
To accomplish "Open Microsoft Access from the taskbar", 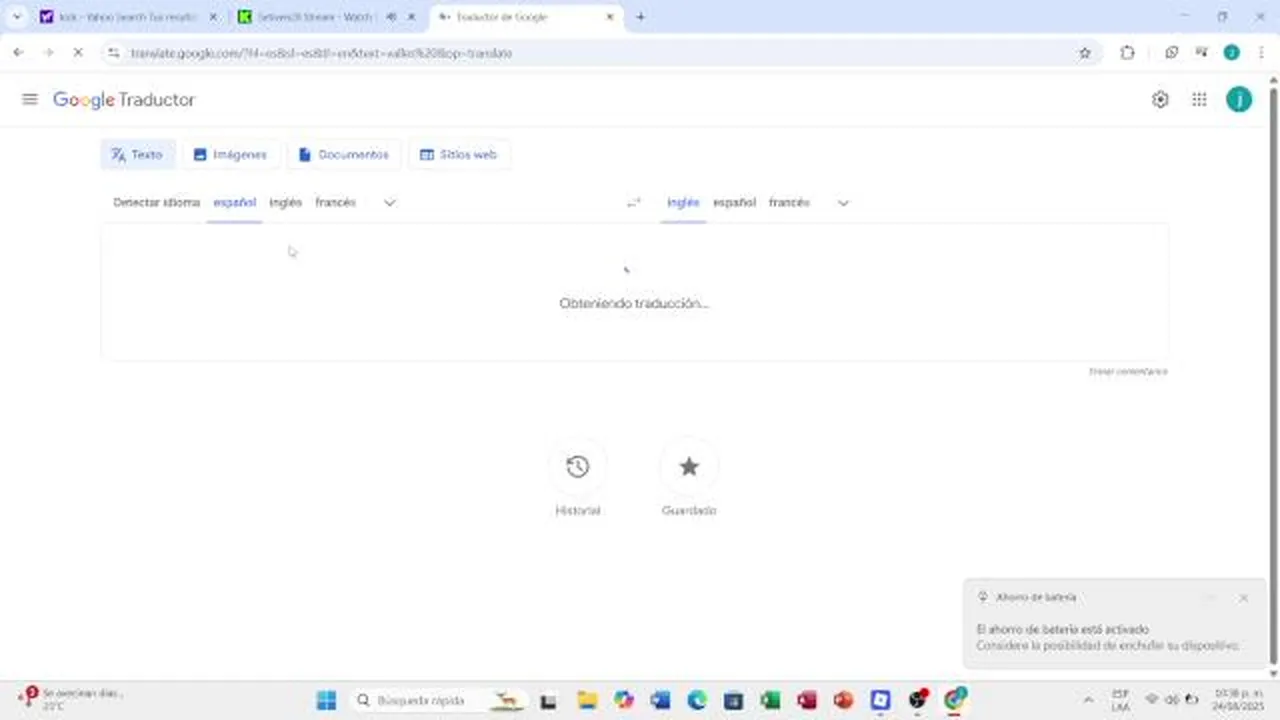I will [807, 700].
